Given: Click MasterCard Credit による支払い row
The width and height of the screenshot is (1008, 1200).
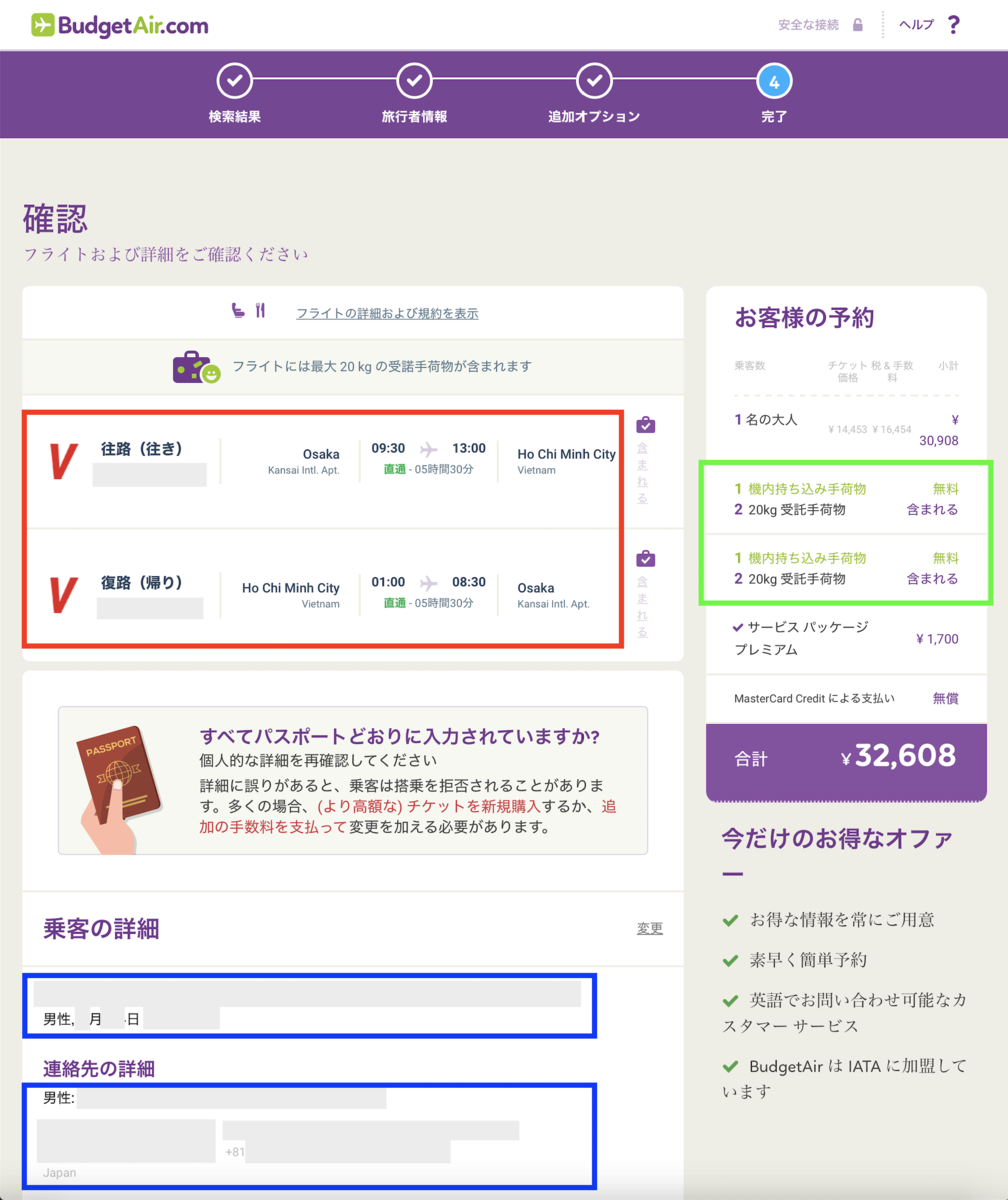Looking at the screenshot, I should (845, 698).
